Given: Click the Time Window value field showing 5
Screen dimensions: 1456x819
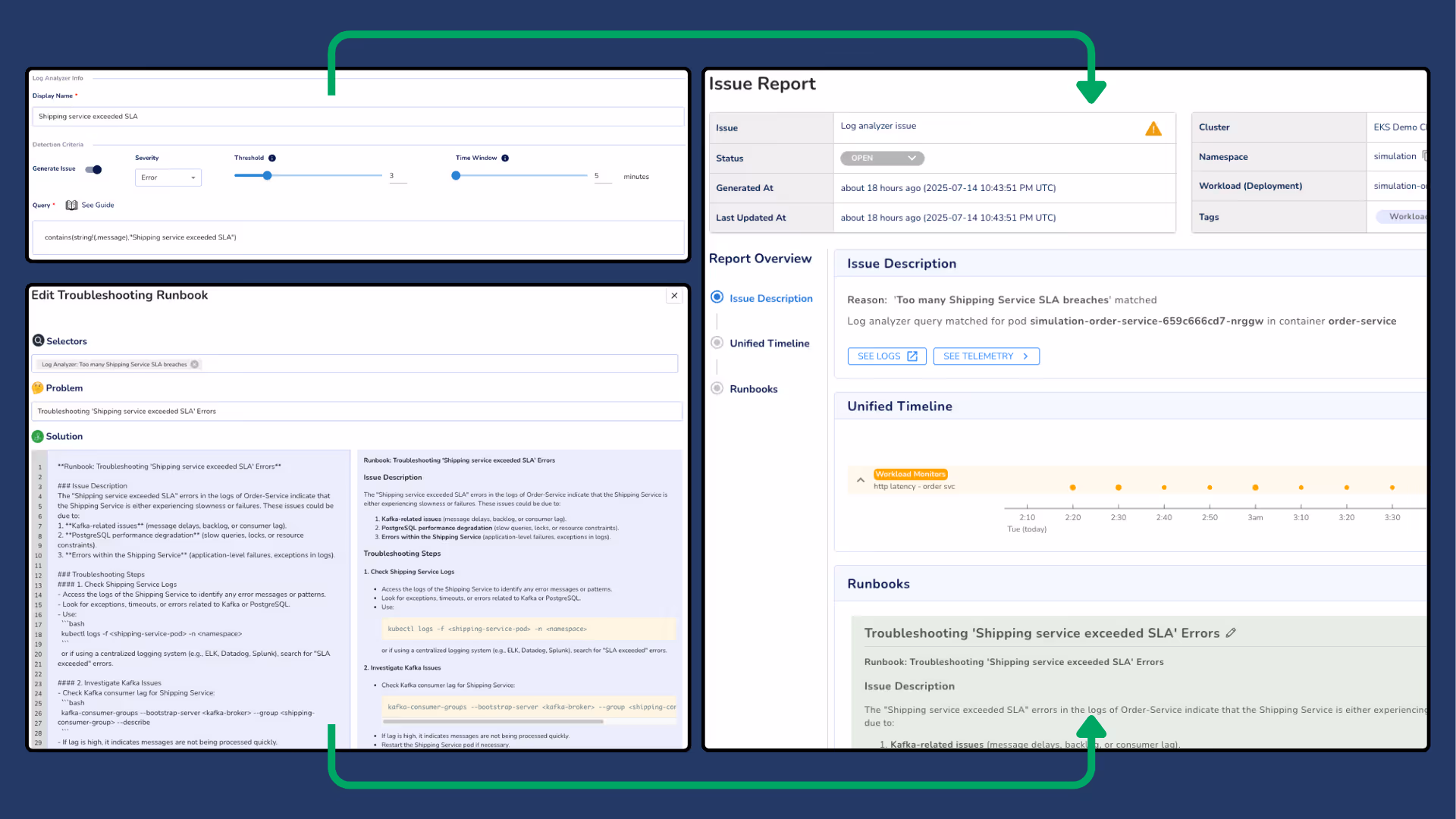Looking at the screenshot, I should click(x=603, y=176).
